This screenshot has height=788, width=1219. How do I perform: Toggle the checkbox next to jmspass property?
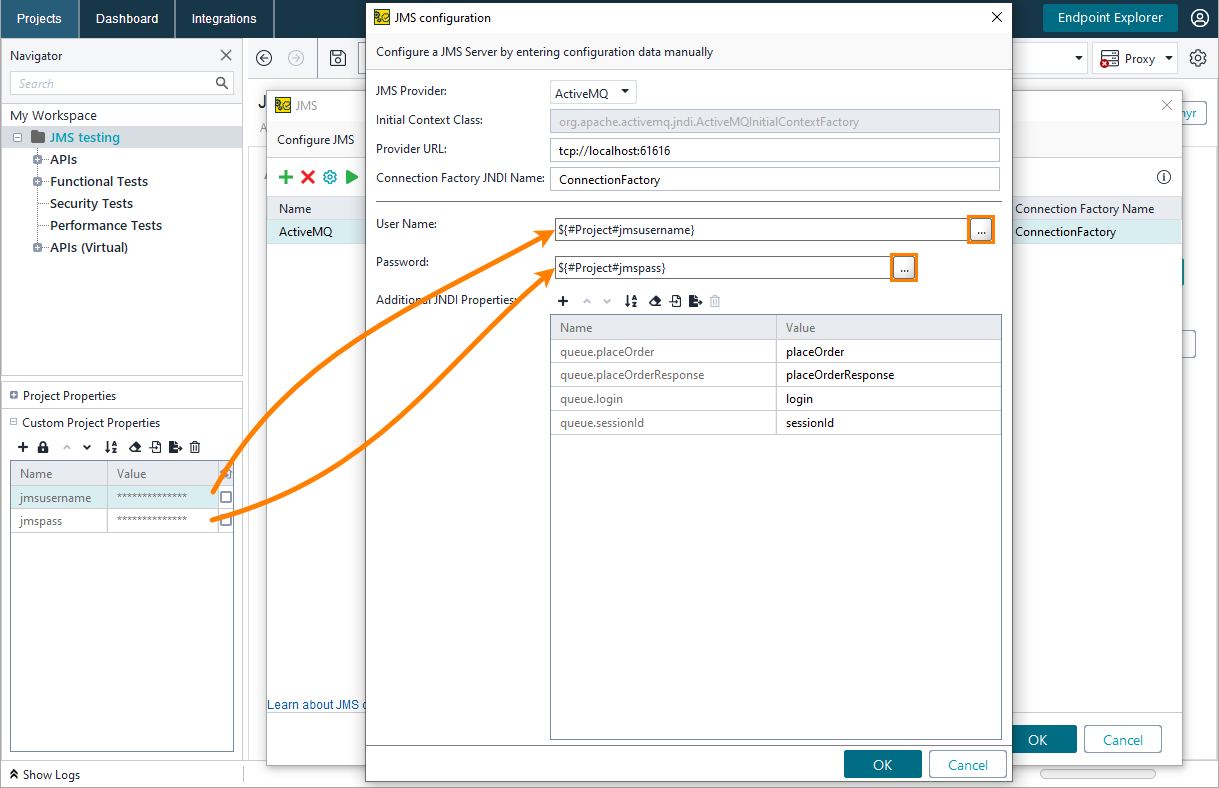(228, 520)
